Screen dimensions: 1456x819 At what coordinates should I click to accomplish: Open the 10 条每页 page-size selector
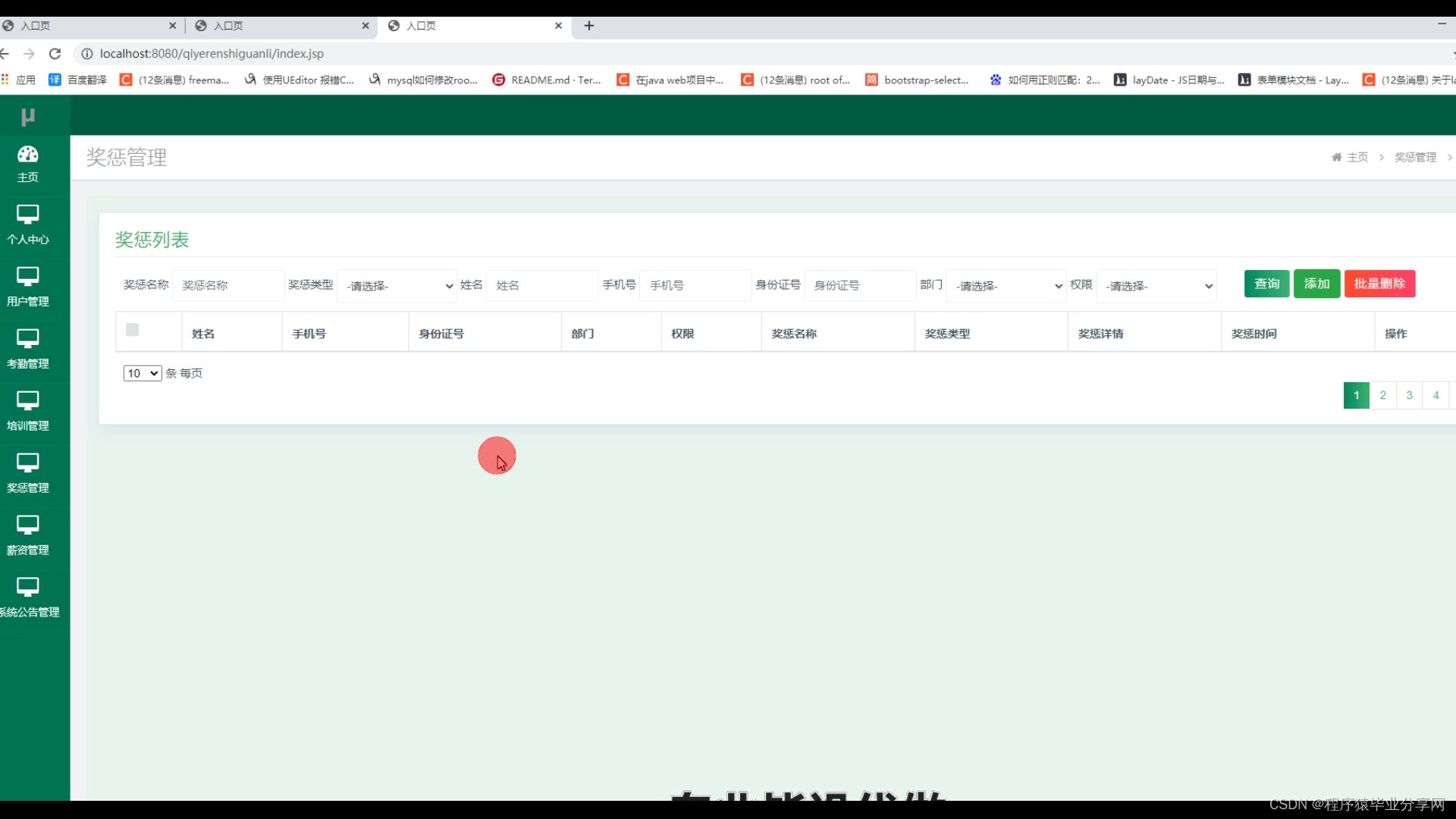143,373
